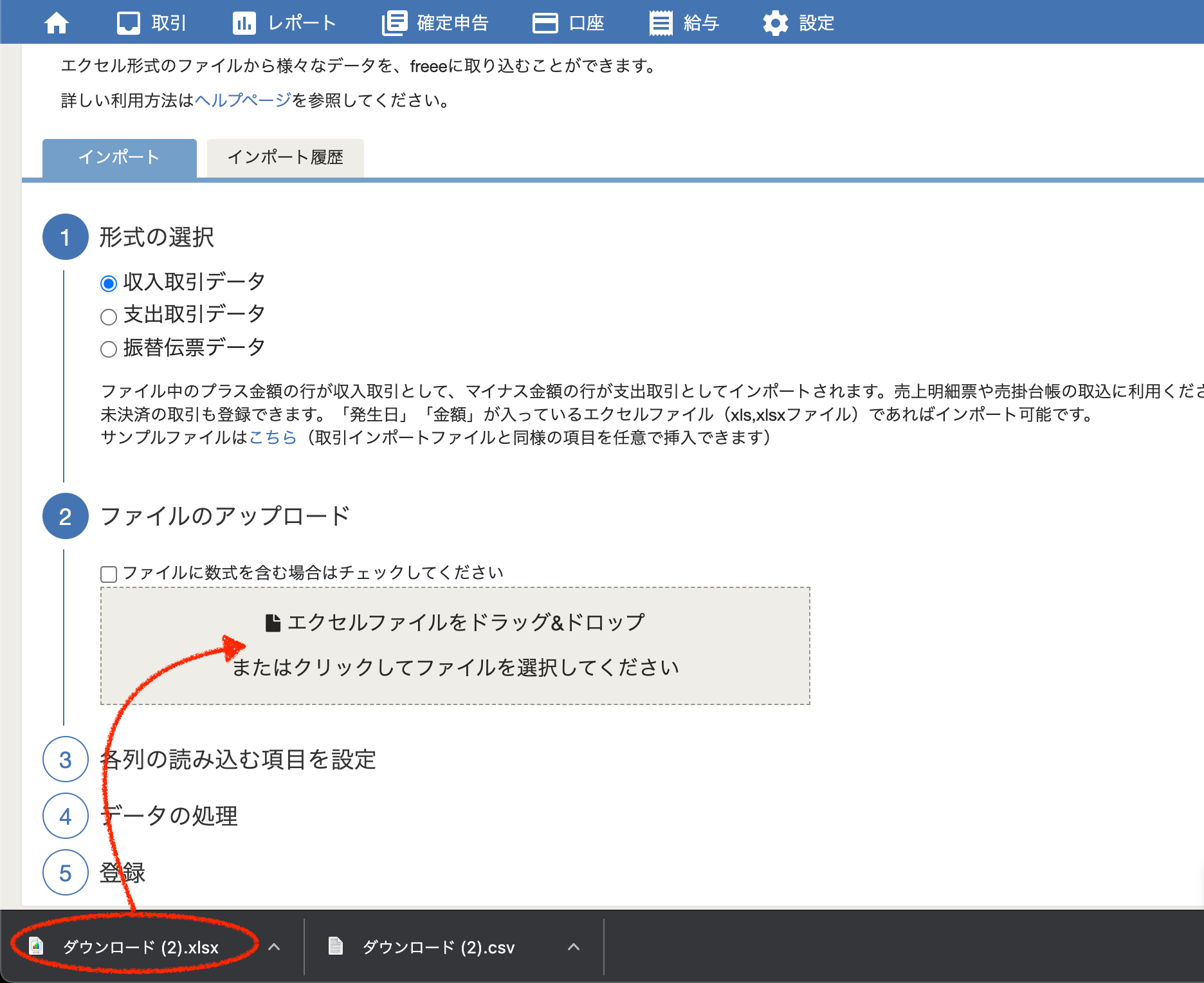Click the 給与 receipt icon
The image size is (1204, 983).
pyautogui.click(x=661, y=23)
